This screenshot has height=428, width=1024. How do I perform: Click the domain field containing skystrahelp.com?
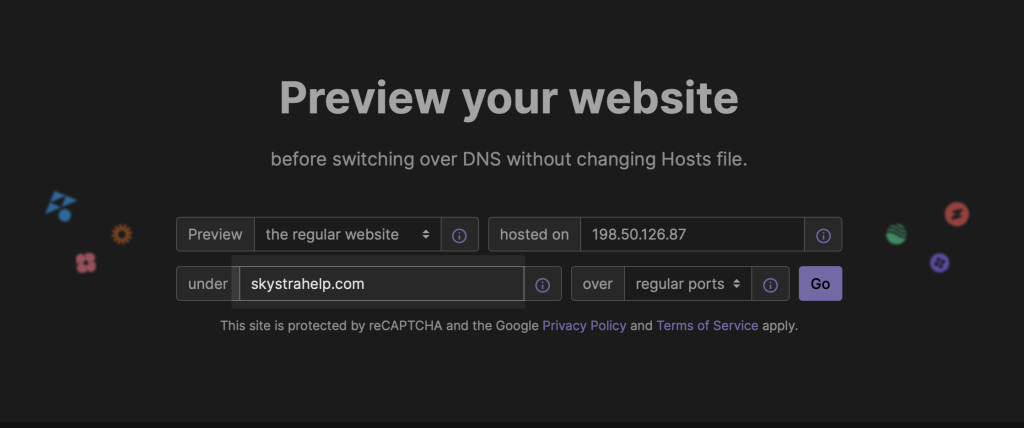point(380,284)
